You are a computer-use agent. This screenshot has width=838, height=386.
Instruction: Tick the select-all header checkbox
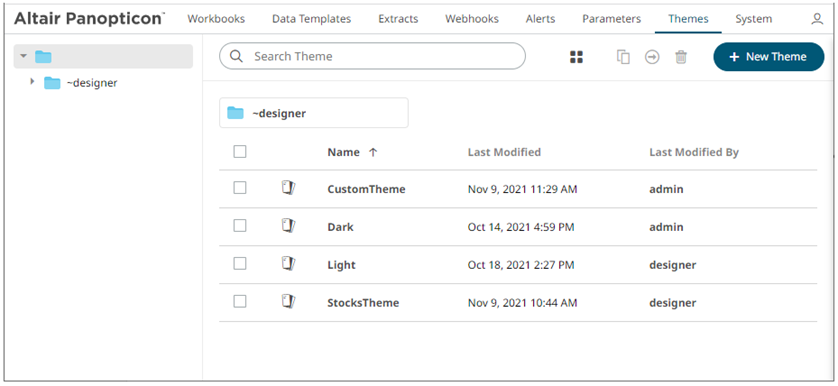tap(240, 152)
